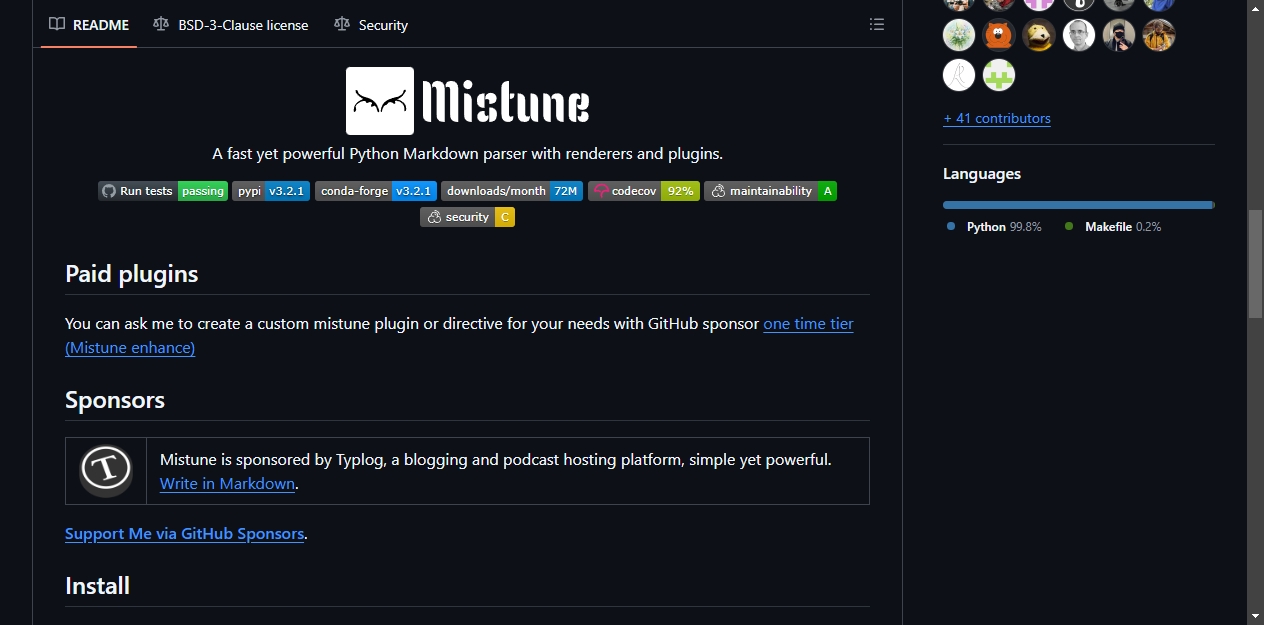Click the Makefile 0.2% language entry
Screen dimensions: 1264x625
[x=1113, y=227]
